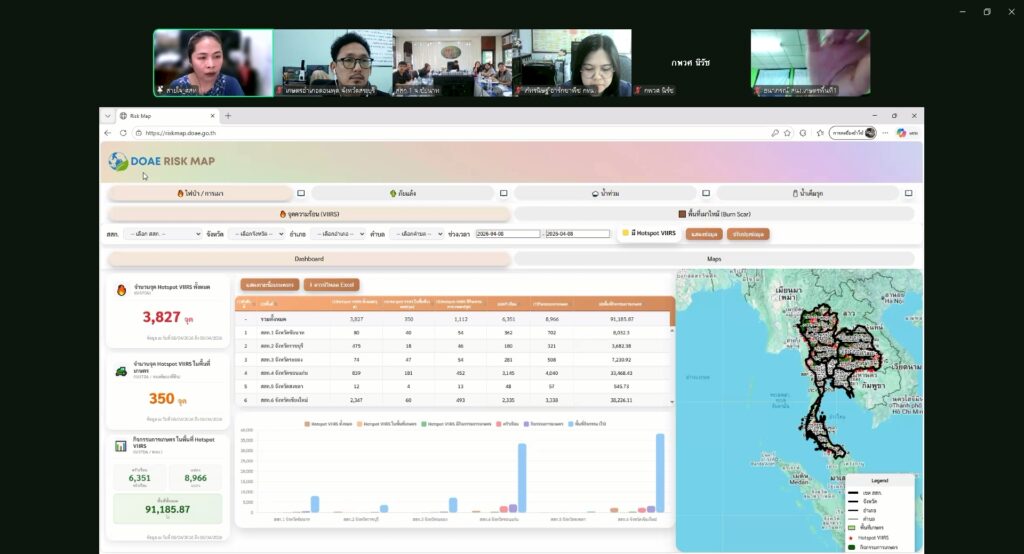Reload the page with the browser refresh icon
1024x554 pixels.
coord(123,133)
